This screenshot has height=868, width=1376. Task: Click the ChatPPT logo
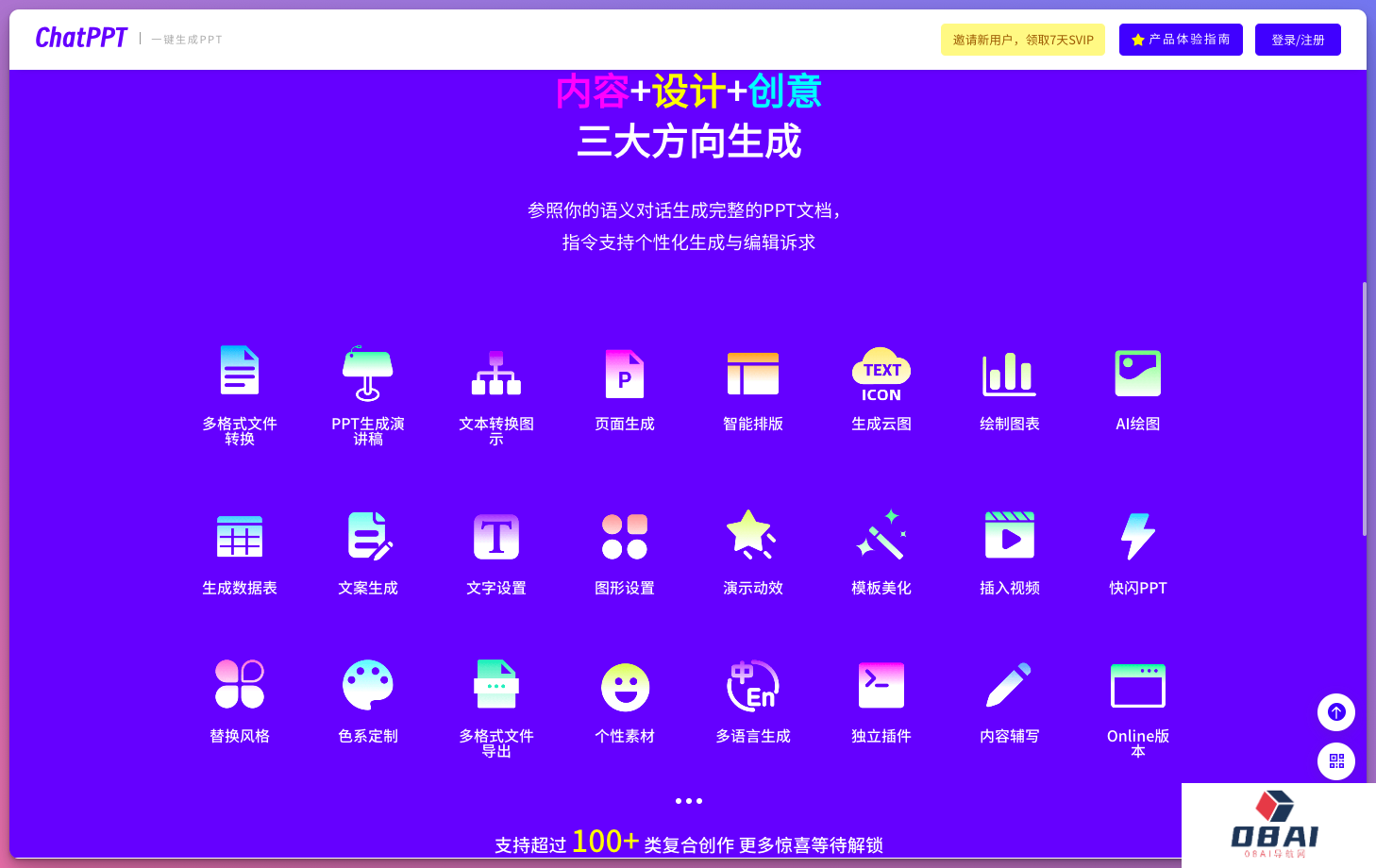click(81, 38)
